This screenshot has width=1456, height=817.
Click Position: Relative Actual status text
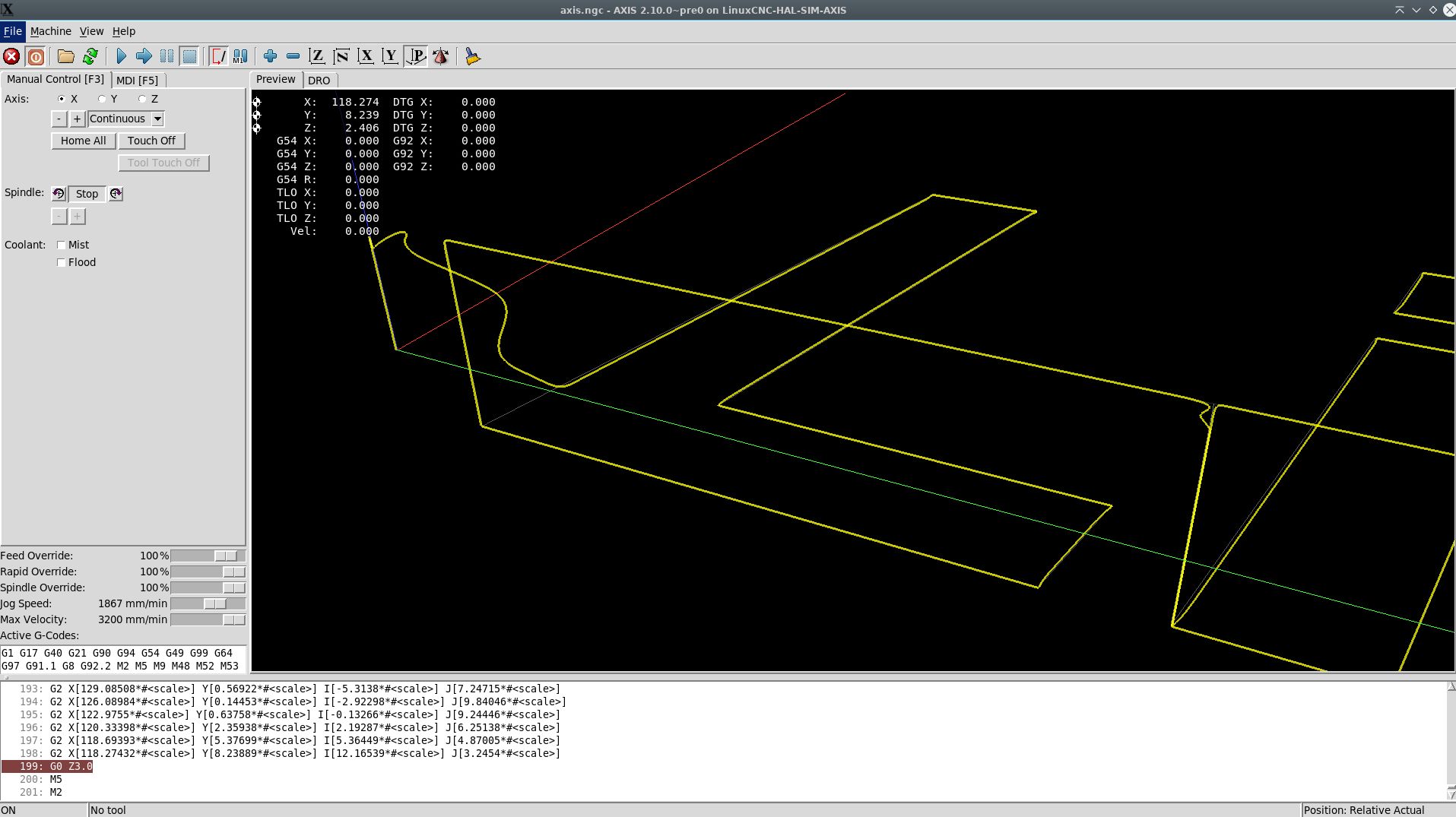[1364, 810]
